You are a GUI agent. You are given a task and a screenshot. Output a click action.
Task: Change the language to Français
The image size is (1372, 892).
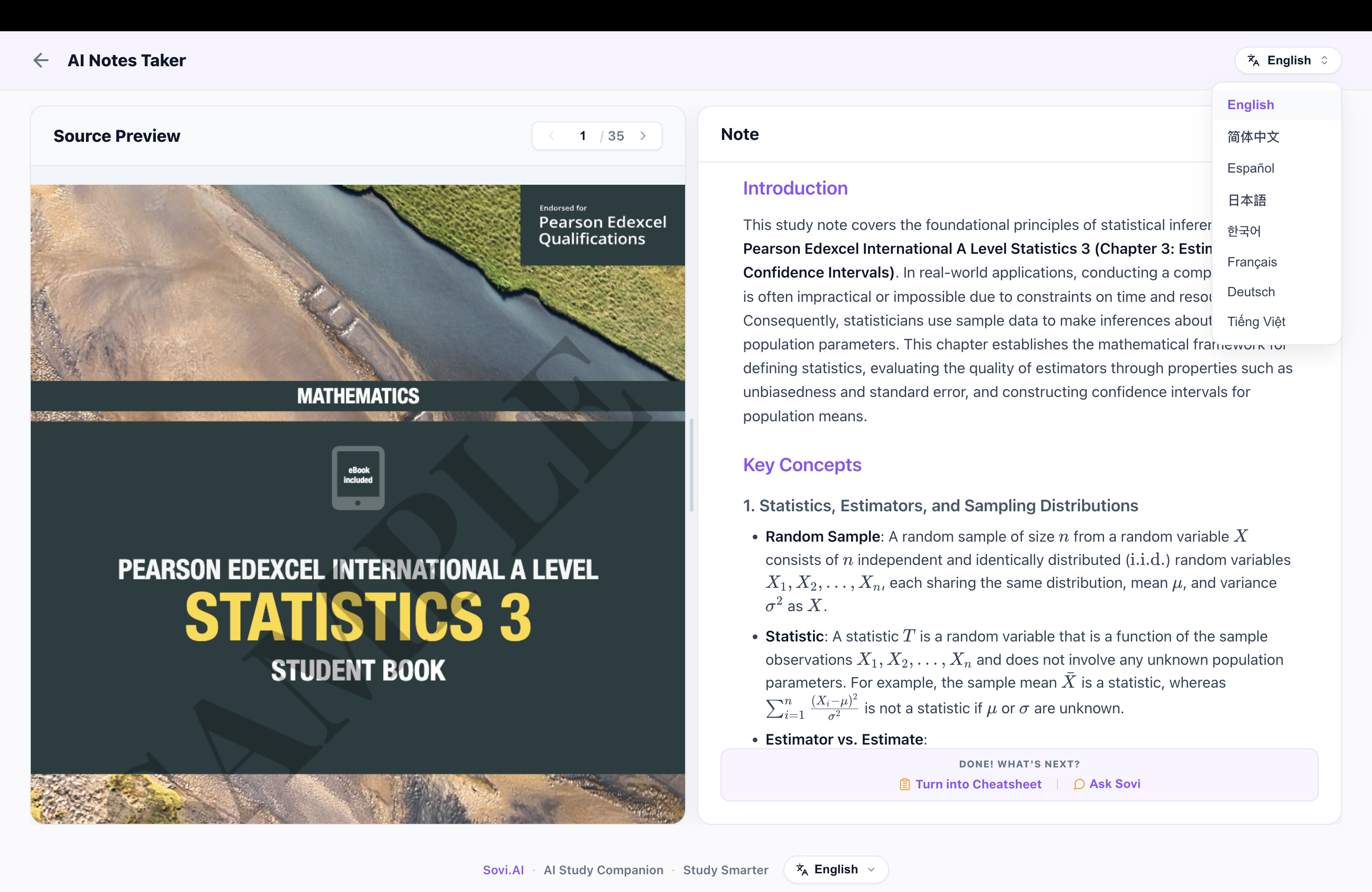1276,262
